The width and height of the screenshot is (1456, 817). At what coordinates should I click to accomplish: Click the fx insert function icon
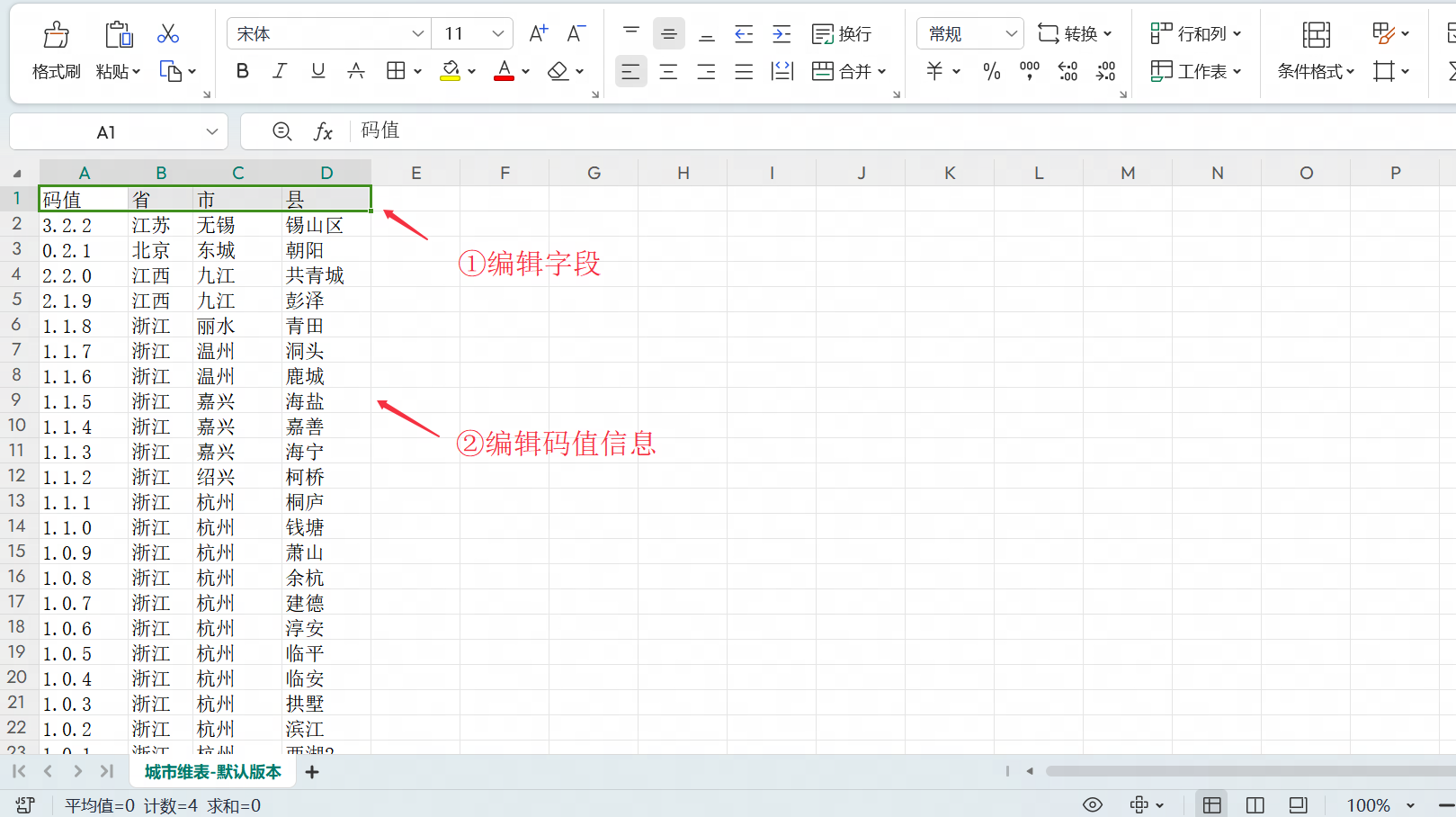coord(323,132)
